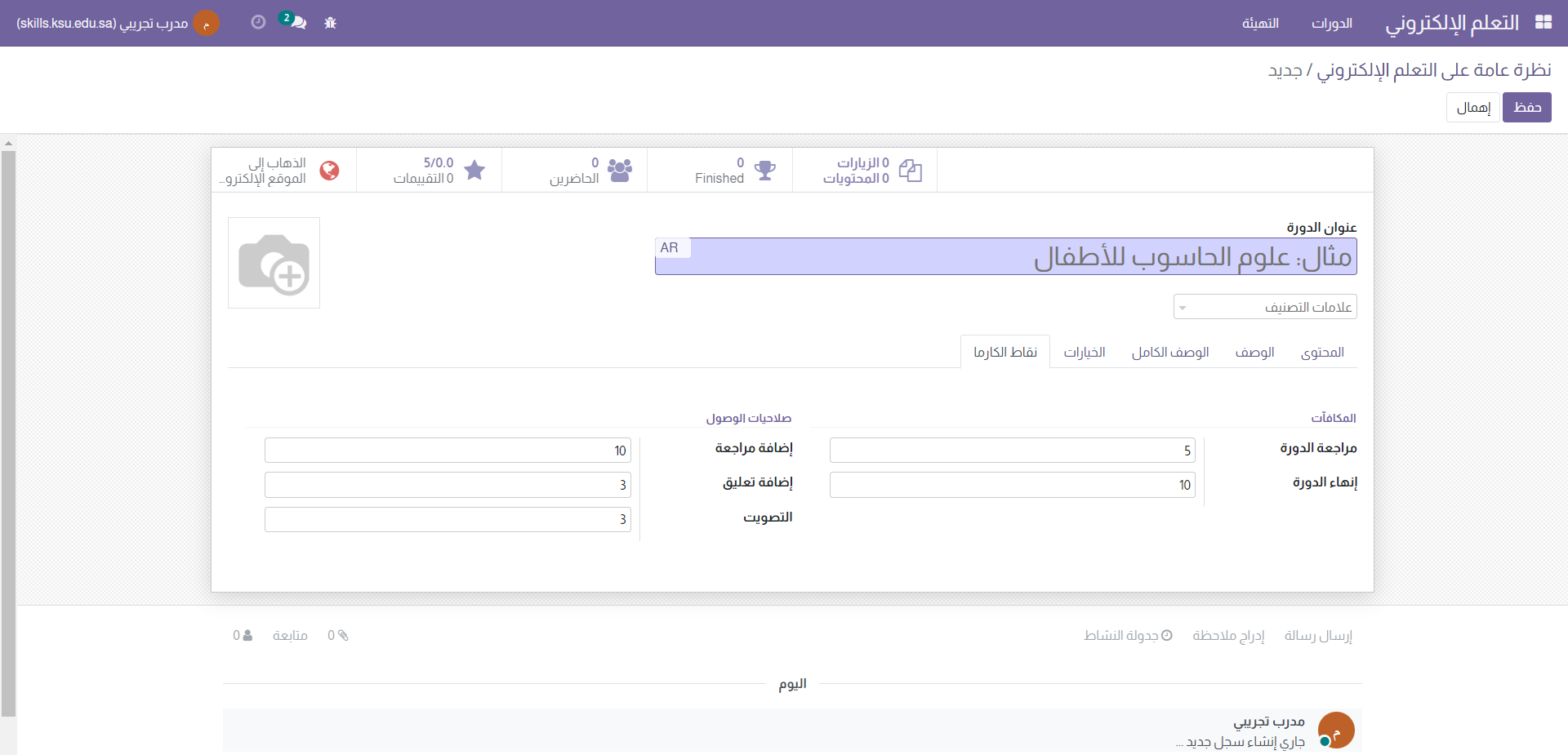Switch to the الخيارات tab

tap(1084, 352)
